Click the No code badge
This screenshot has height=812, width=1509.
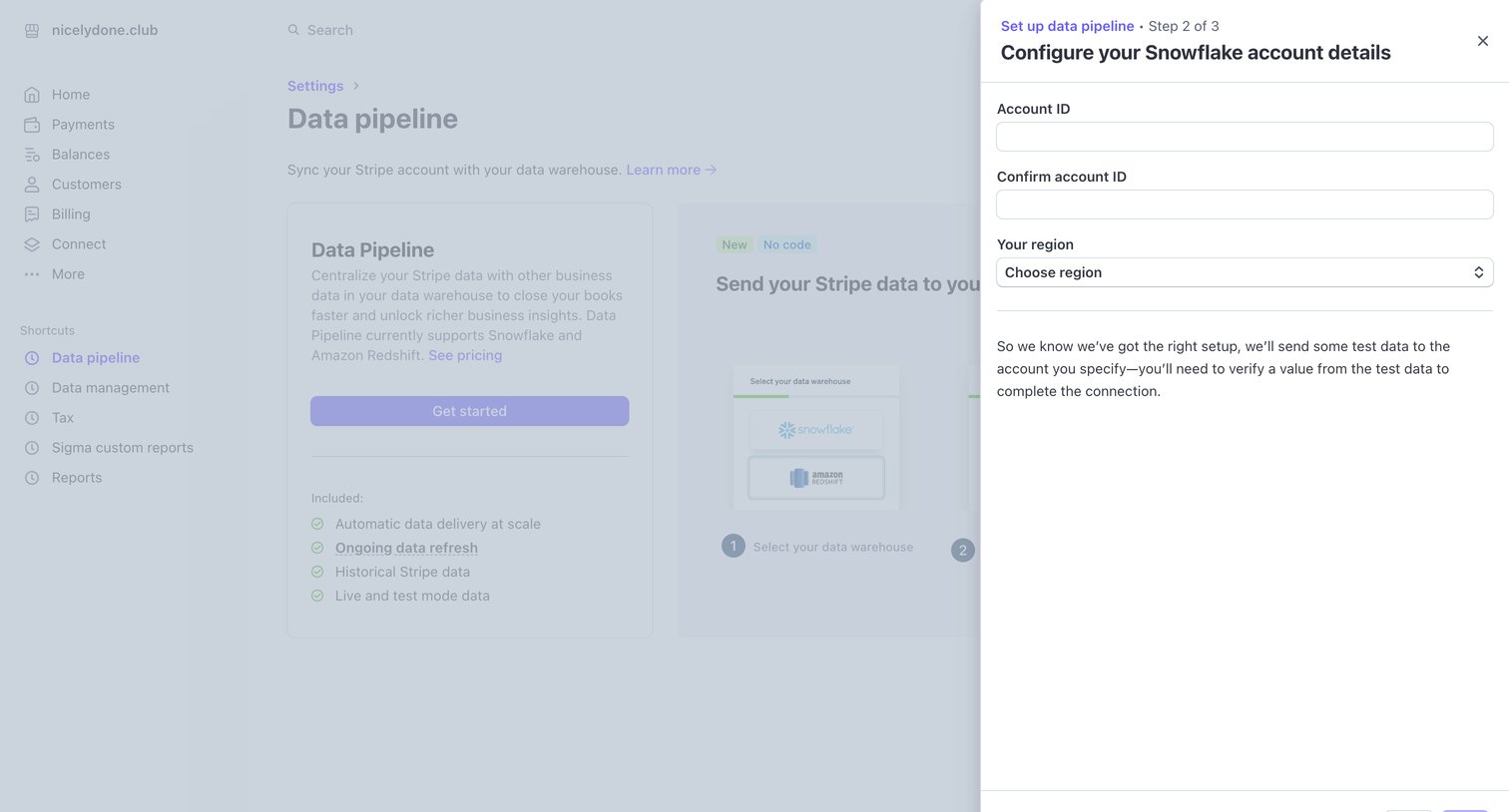(786, 244)
